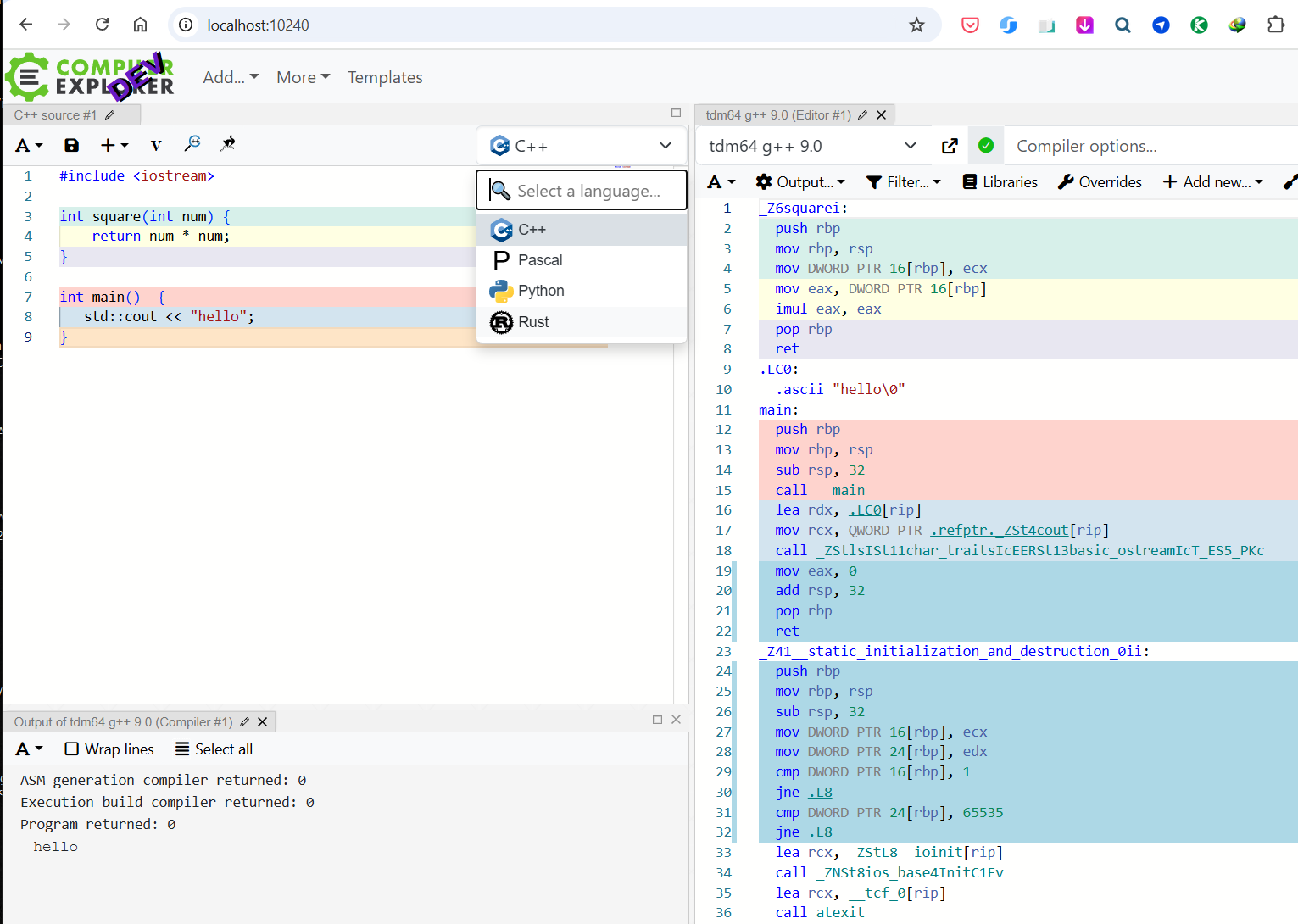
Task: Expand the Filter... dropdown
Action: [904, 182]
